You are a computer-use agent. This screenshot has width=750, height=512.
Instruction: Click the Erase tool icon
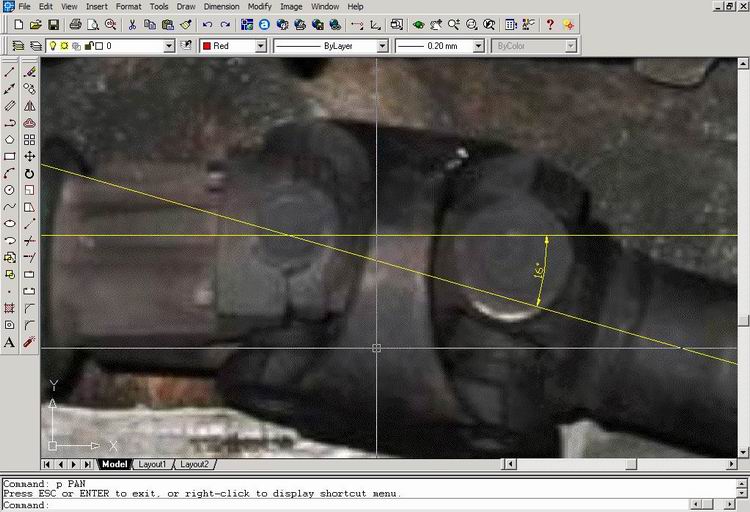(x=30, y=72)
